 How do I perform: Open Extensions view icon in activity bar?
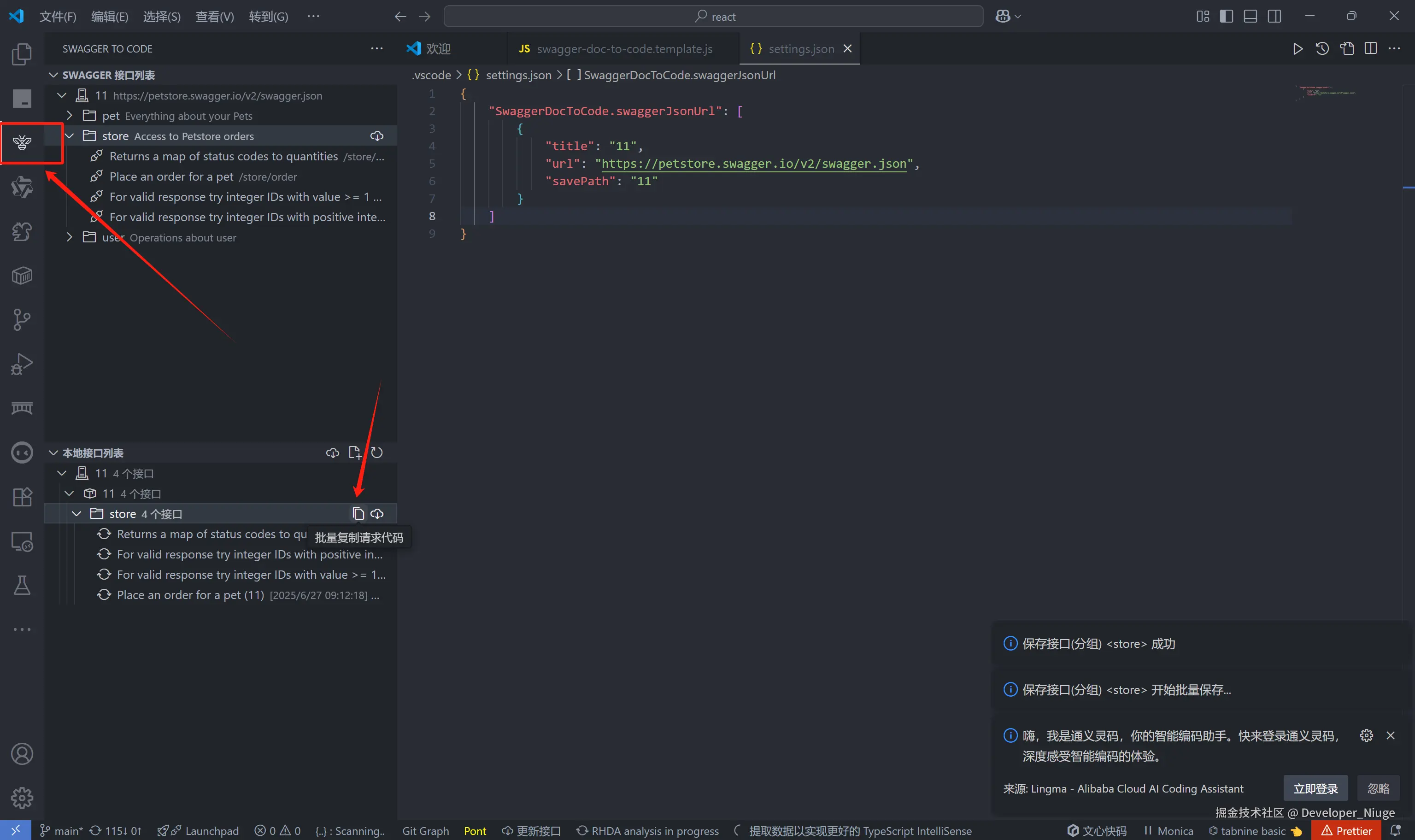click(x=22, y=497)
